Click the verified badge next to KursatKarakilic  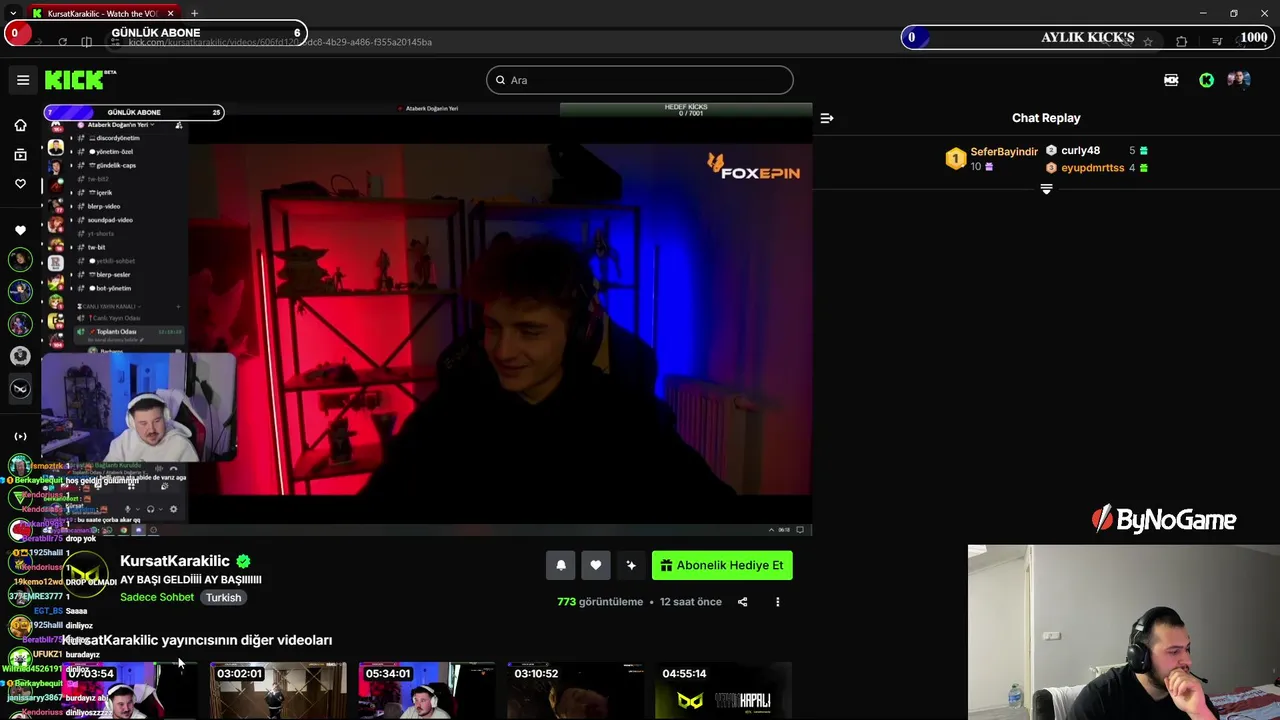[243, 562]
